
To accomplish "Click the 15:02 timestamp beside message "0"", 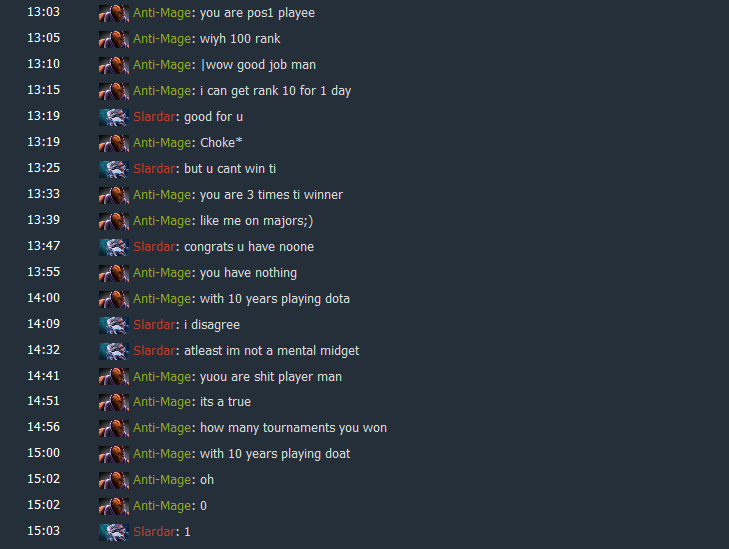I will tap(44, 505).
